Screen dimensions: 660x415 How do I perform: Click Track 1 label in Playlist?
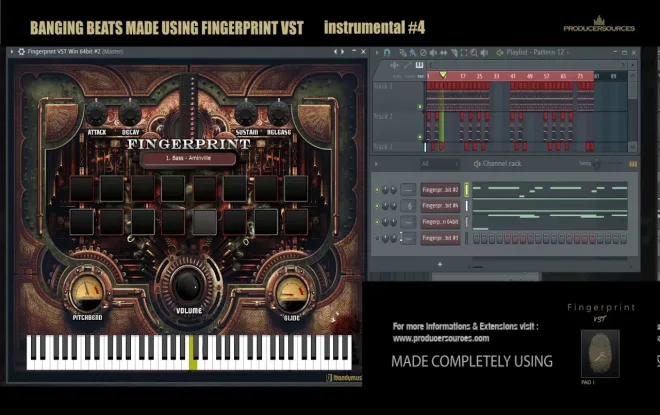coord(383,86)
